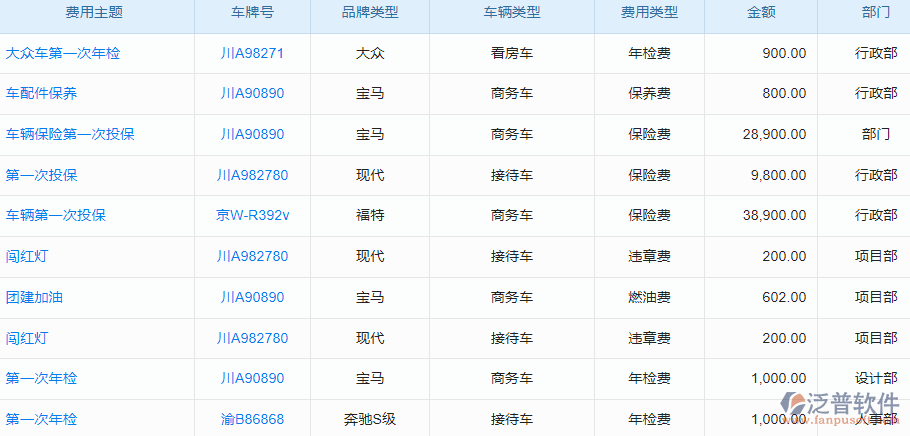Click license plate link 川A98271
The image size is (910, 436).
coord(252,53)
